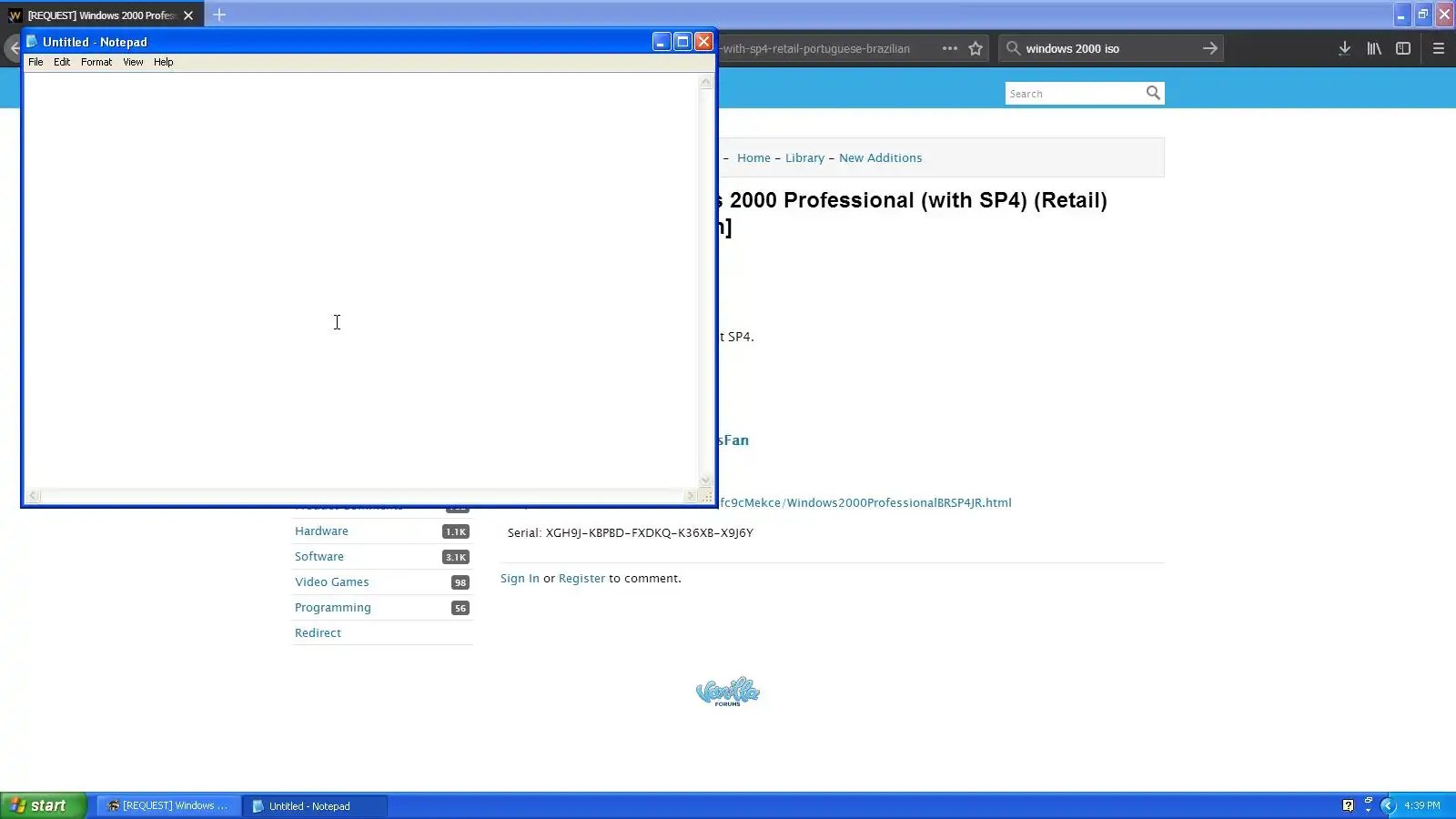Screen dimensions: 1456x819
Task: Toggle the Firefox sidebar icon
Action: 1403,48
